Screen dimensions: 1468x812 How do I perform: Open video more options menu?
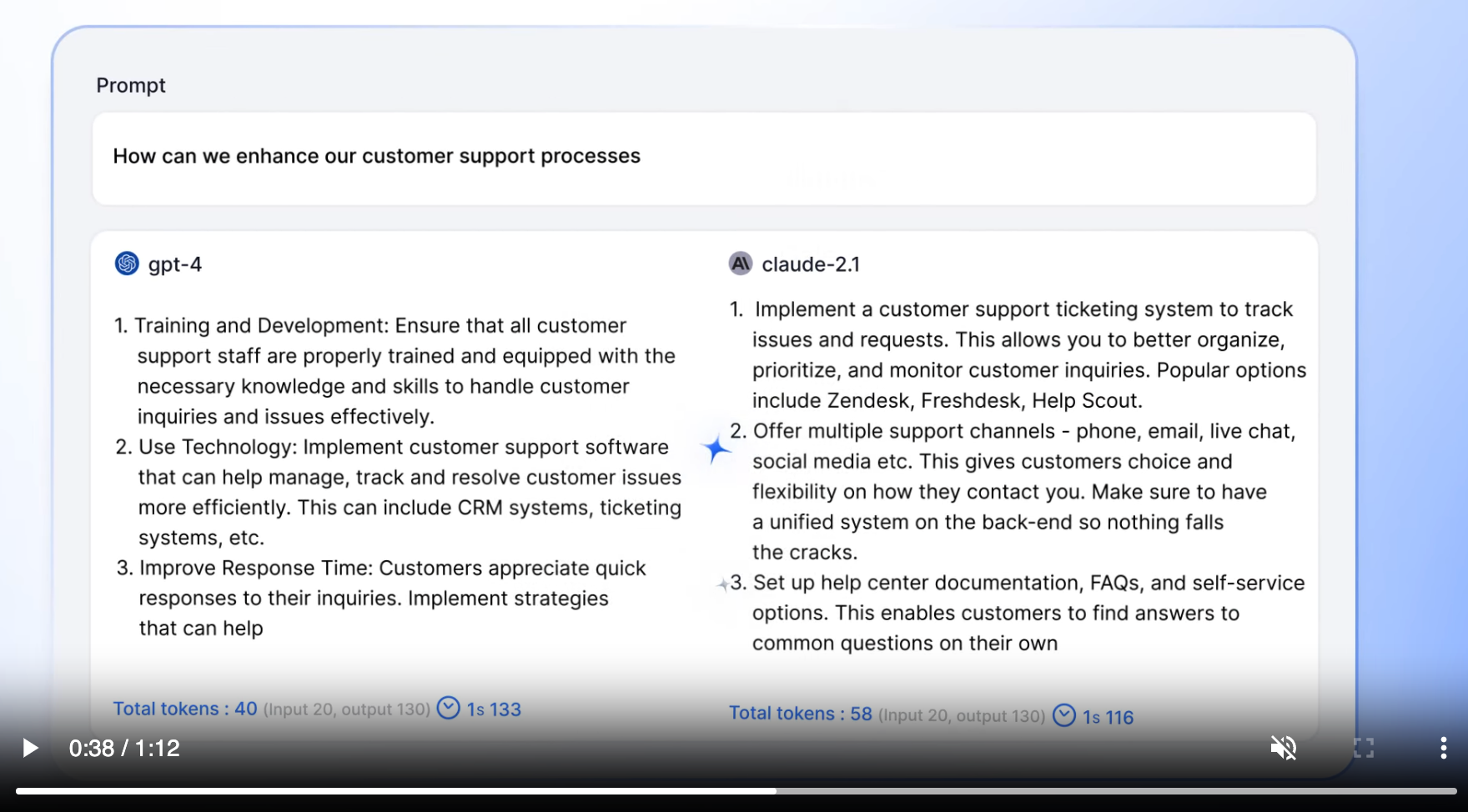[1443, 748]
